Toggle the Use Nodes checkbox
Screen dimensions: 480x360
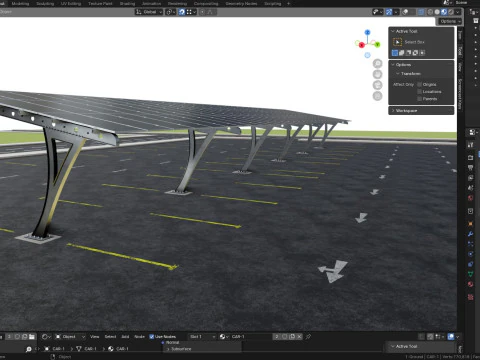coord(152,337)
